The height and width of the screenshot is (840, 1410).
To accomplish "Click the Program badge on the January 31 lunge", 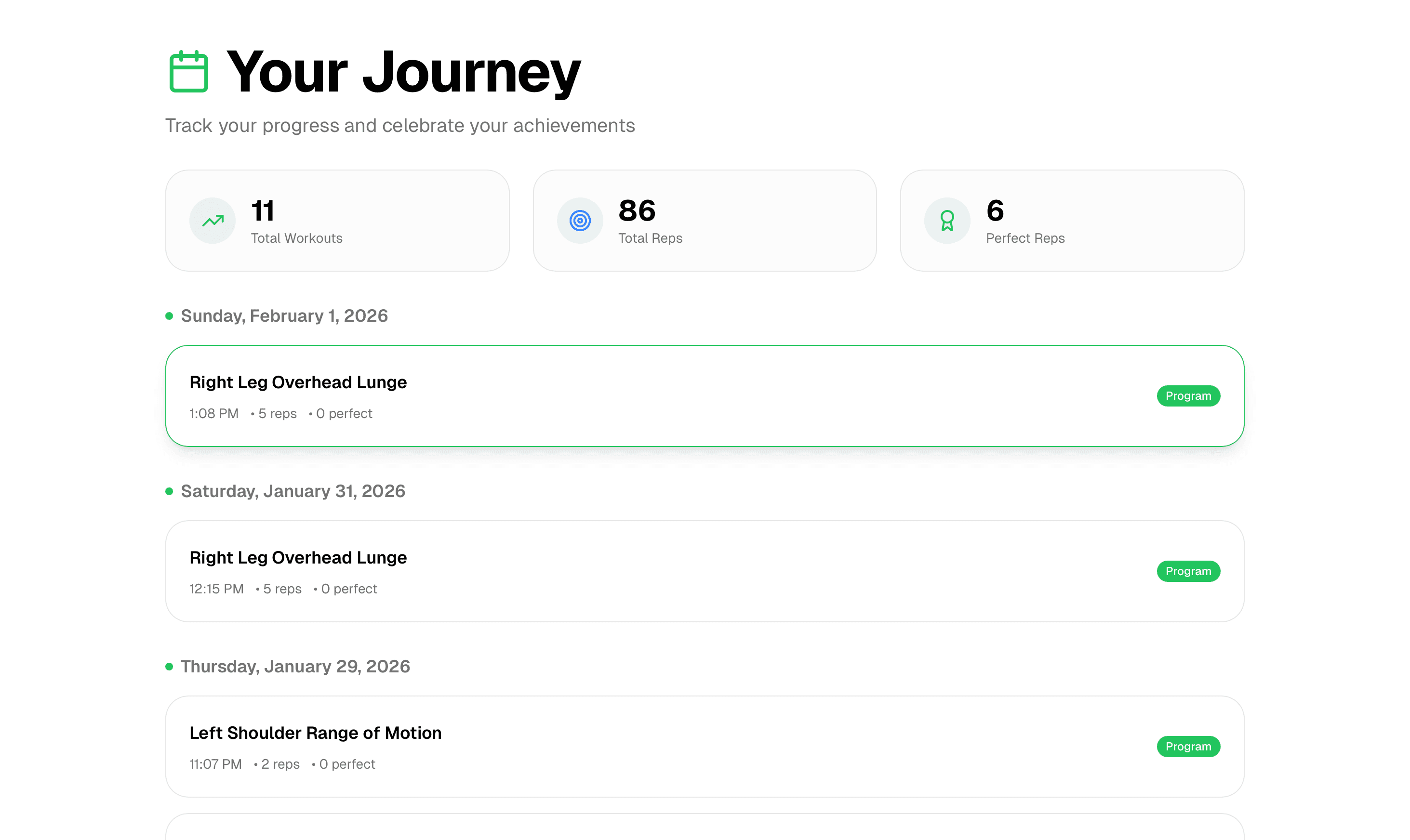I will point(1187,572).
